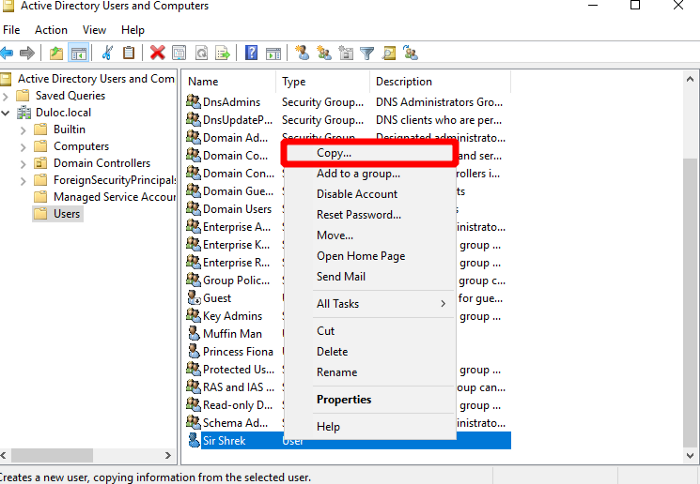Viewport: 700px width, 484px height.
Task: Select Rename in context menu
Action: (x=370, y=372)
